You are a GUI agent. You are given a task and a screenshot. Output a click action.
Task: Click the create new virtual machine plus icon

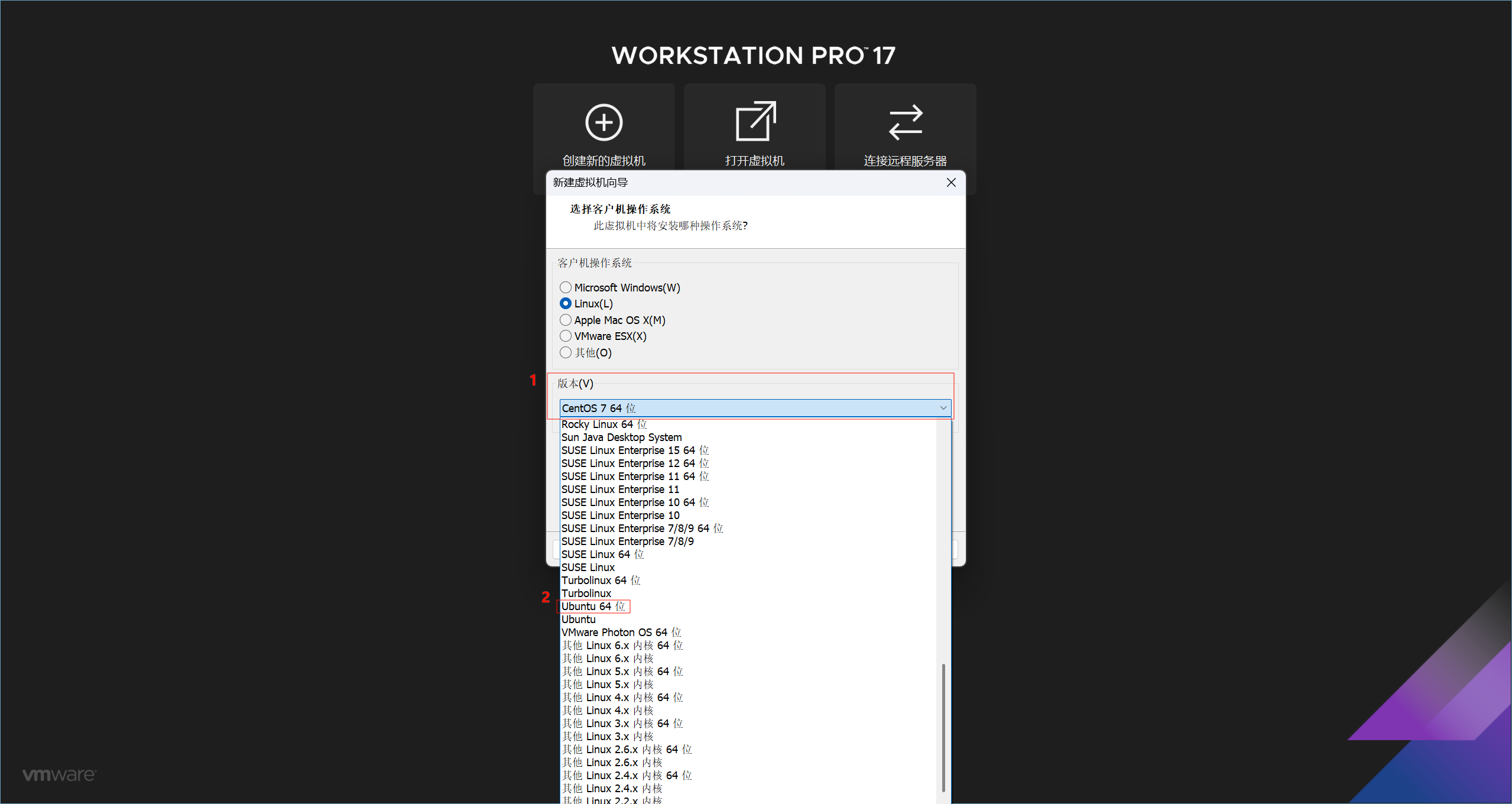tap(603, 122)
